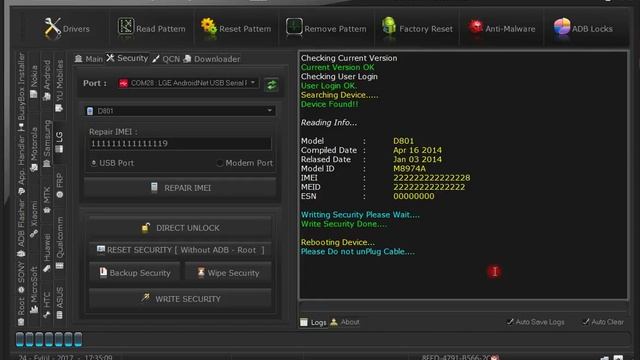Screen dimensions: 640x360
Task: Open the App Handler vertical tab
Action: coord(21,164)
